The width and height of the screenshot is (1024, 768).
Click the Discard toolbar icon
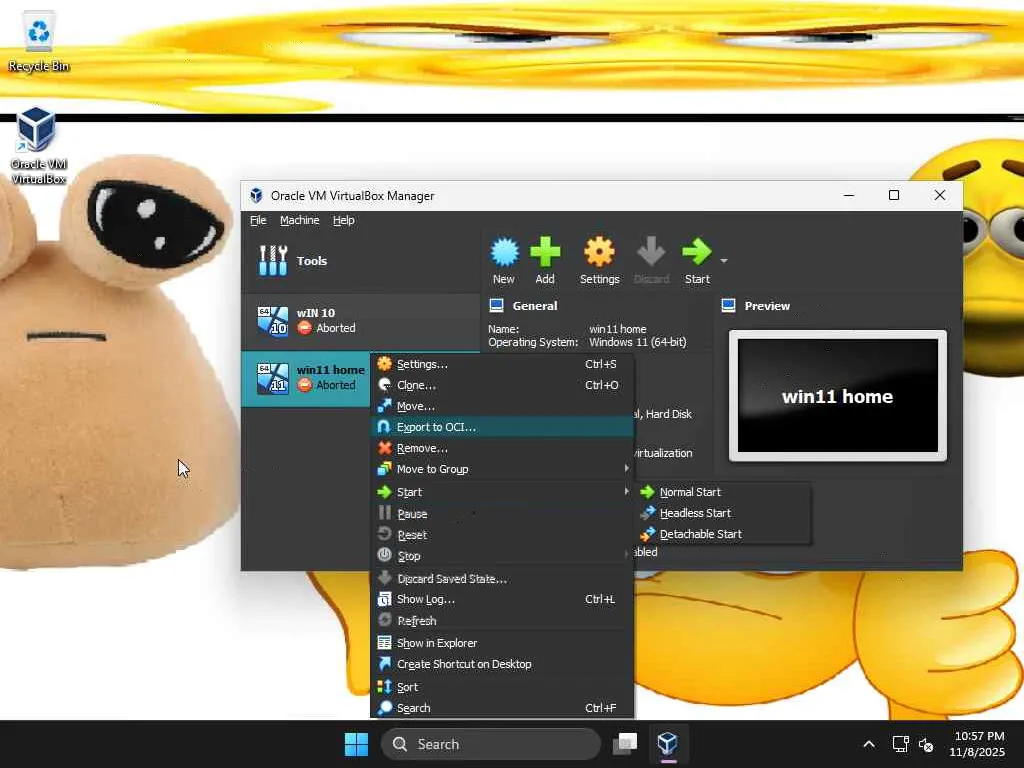click(x=651, y=252)
